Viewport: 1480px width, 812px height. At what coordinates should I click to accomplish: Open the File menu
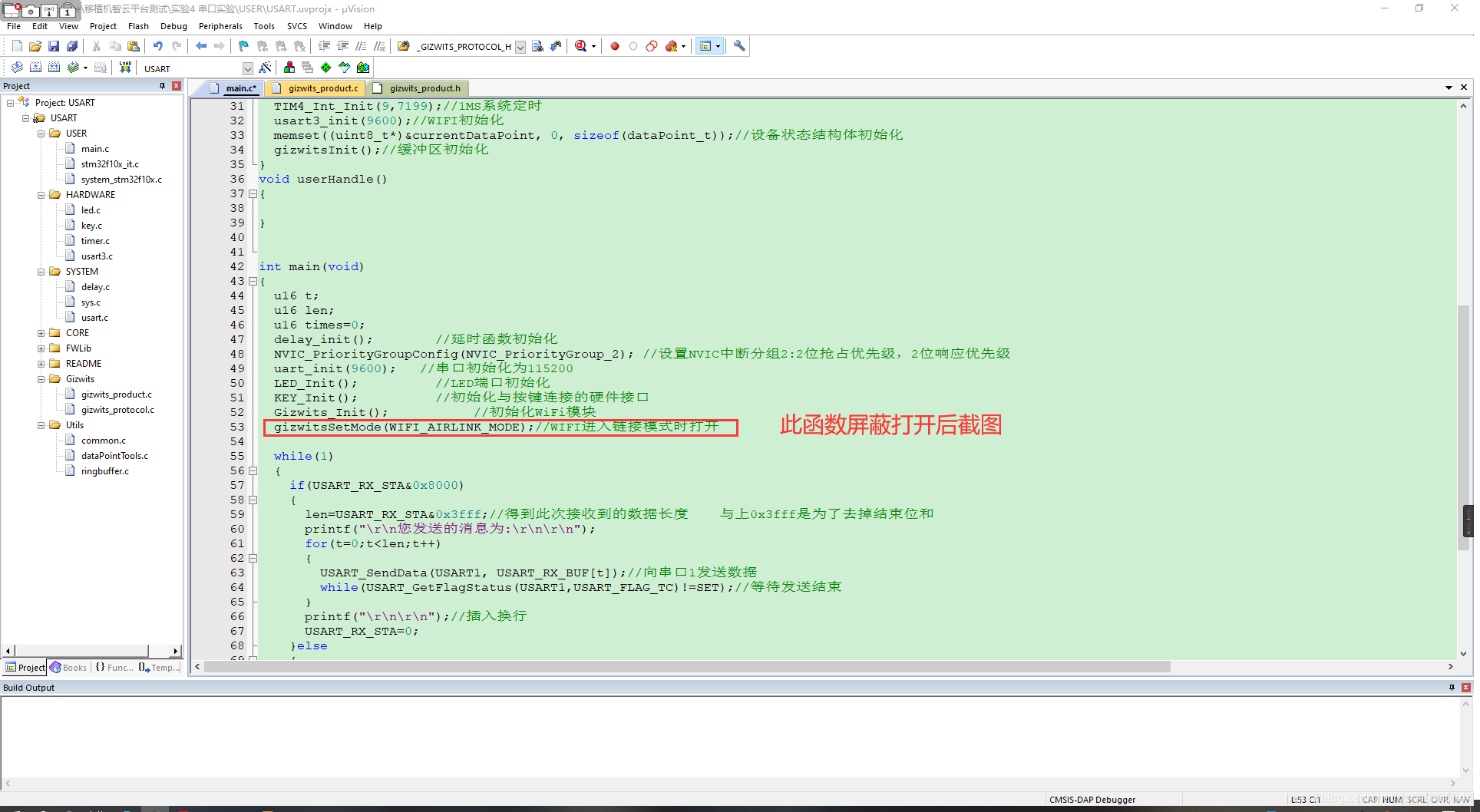tap(14, 26)
